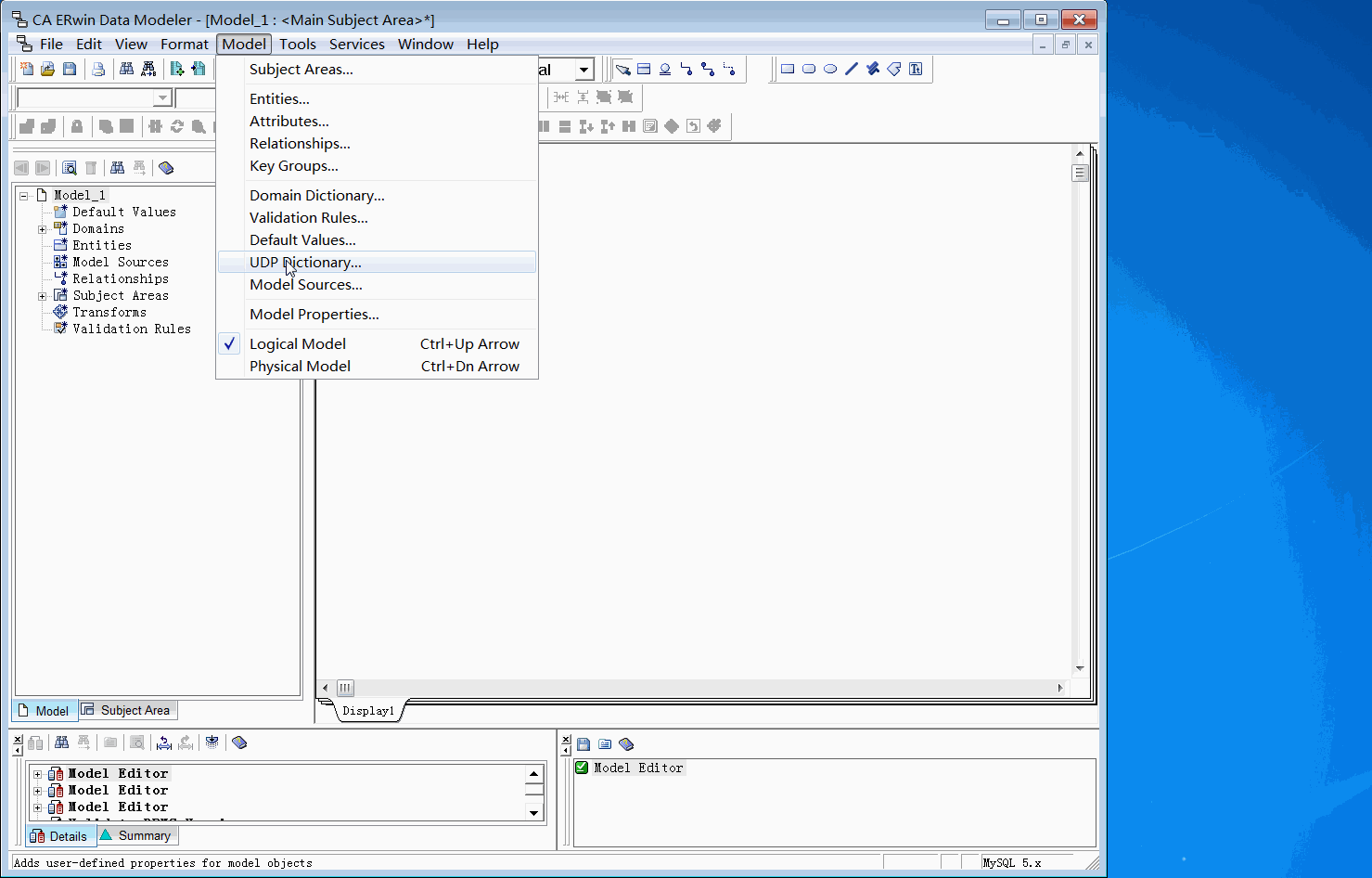Click the Model Explorer binoculars find icon
Image resolution: width=1372 pixels, height=878 pixels.
[117, 168]
